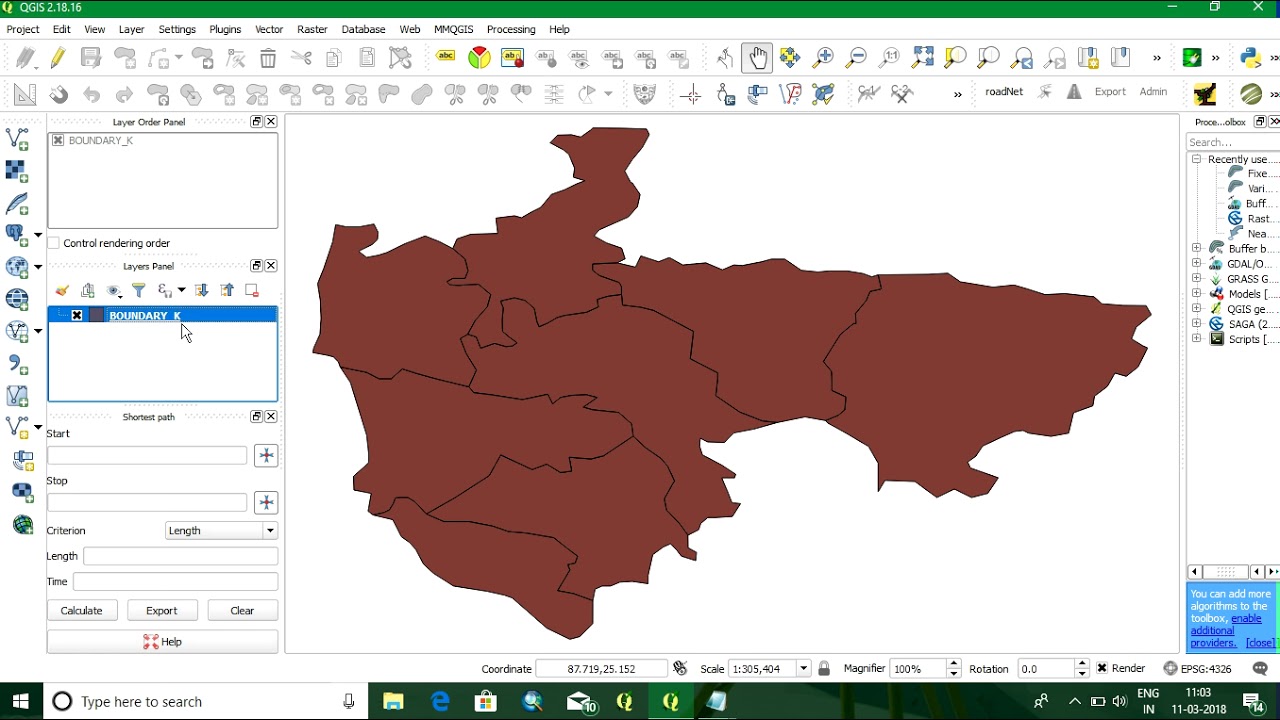Toggle BOUNDARY_K layer visibility checkbox in Layers Panel
1280x720 pixels.
coord(77,316)
